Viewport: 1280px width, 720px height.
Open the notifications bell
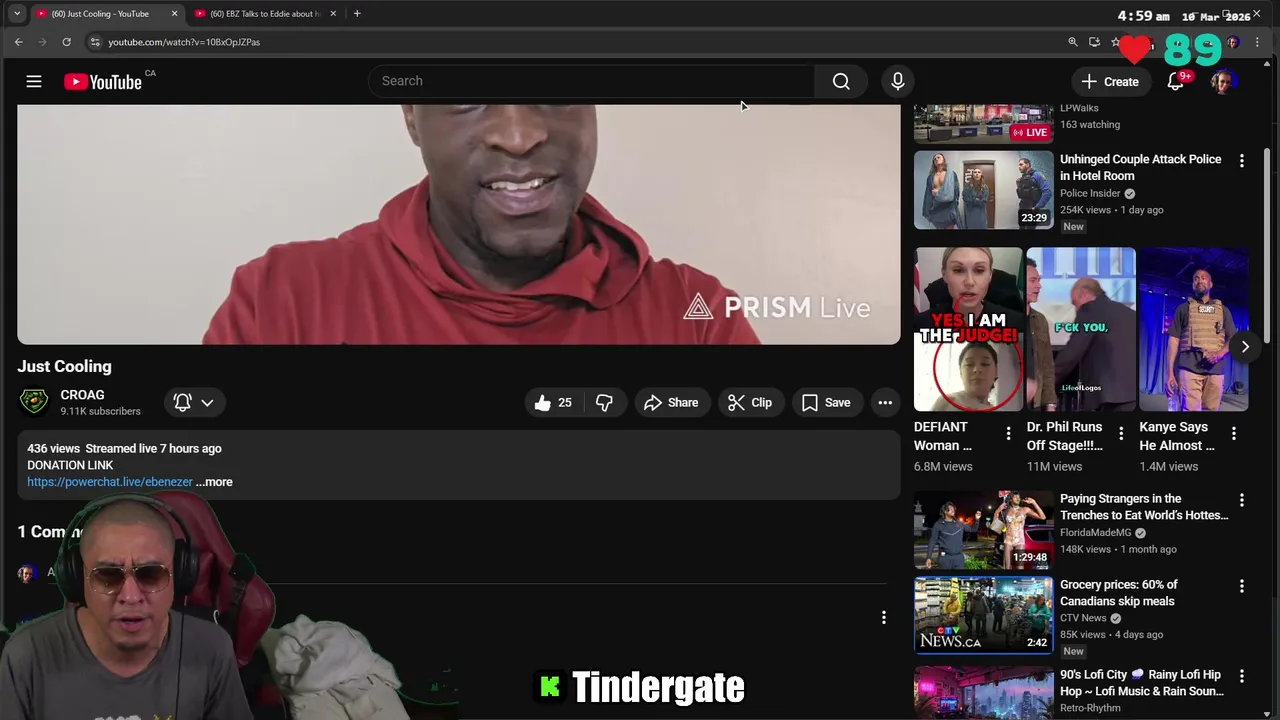coord(1176,81)
